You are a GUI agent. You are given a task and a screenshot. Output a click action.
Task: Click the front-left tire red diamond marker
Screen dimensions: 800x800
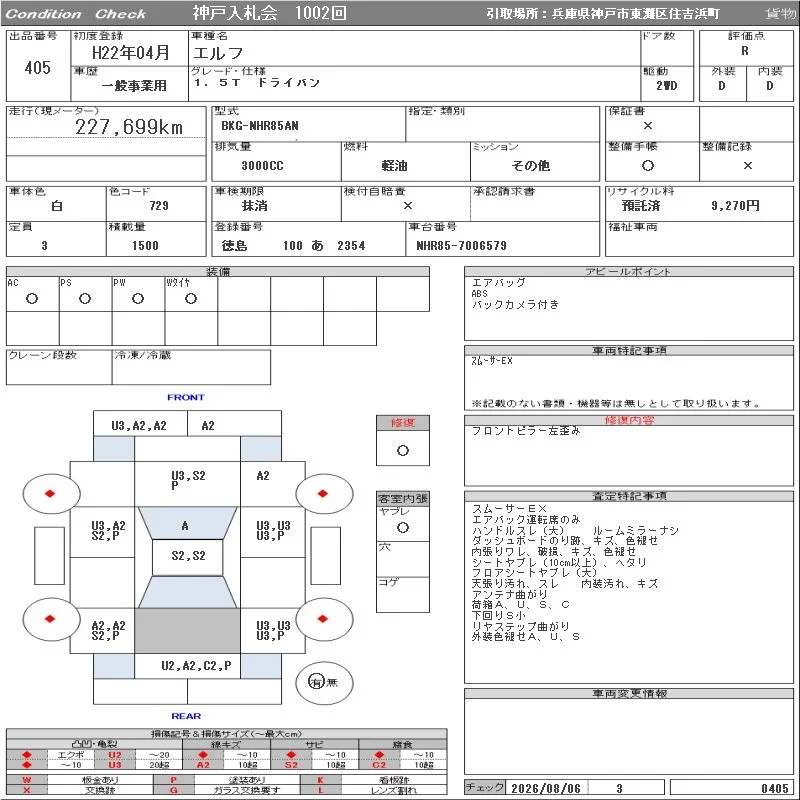[50, 493]
